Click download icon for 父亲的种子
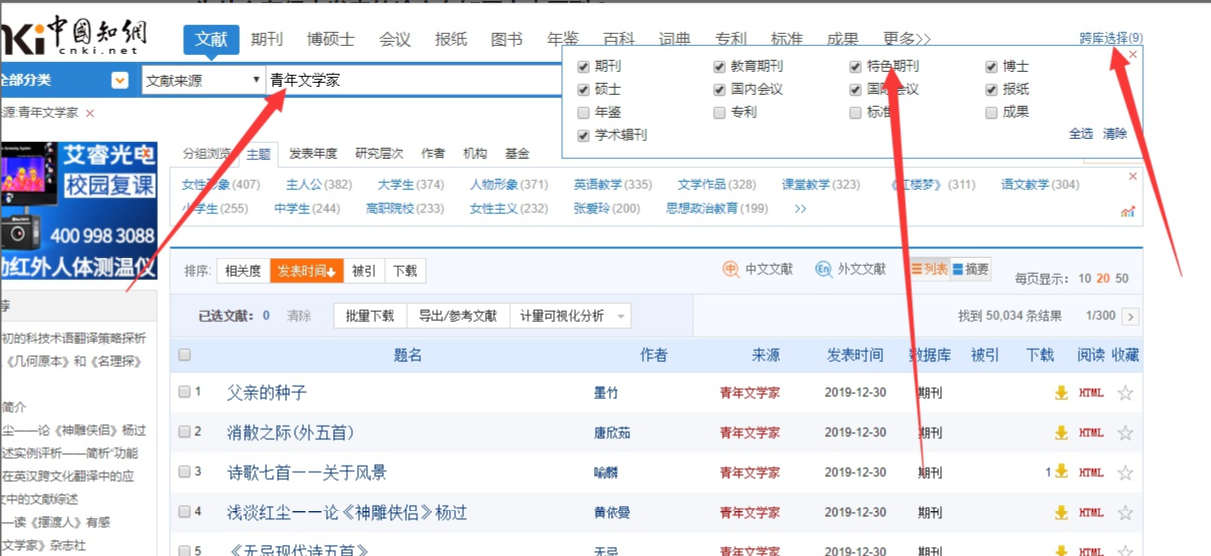Viewport: 1211px width, 556px height. (x=1061, y=393)
